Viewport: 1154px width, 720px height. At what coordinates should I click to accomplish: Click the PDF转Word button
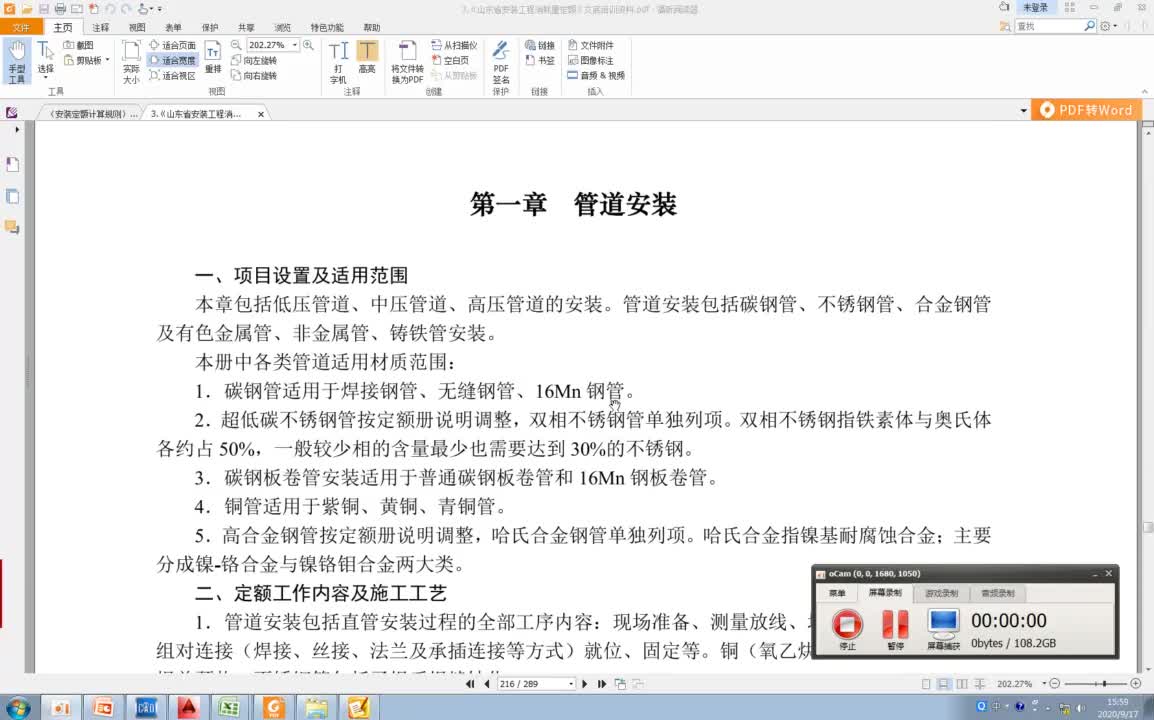click(1086, 110)
